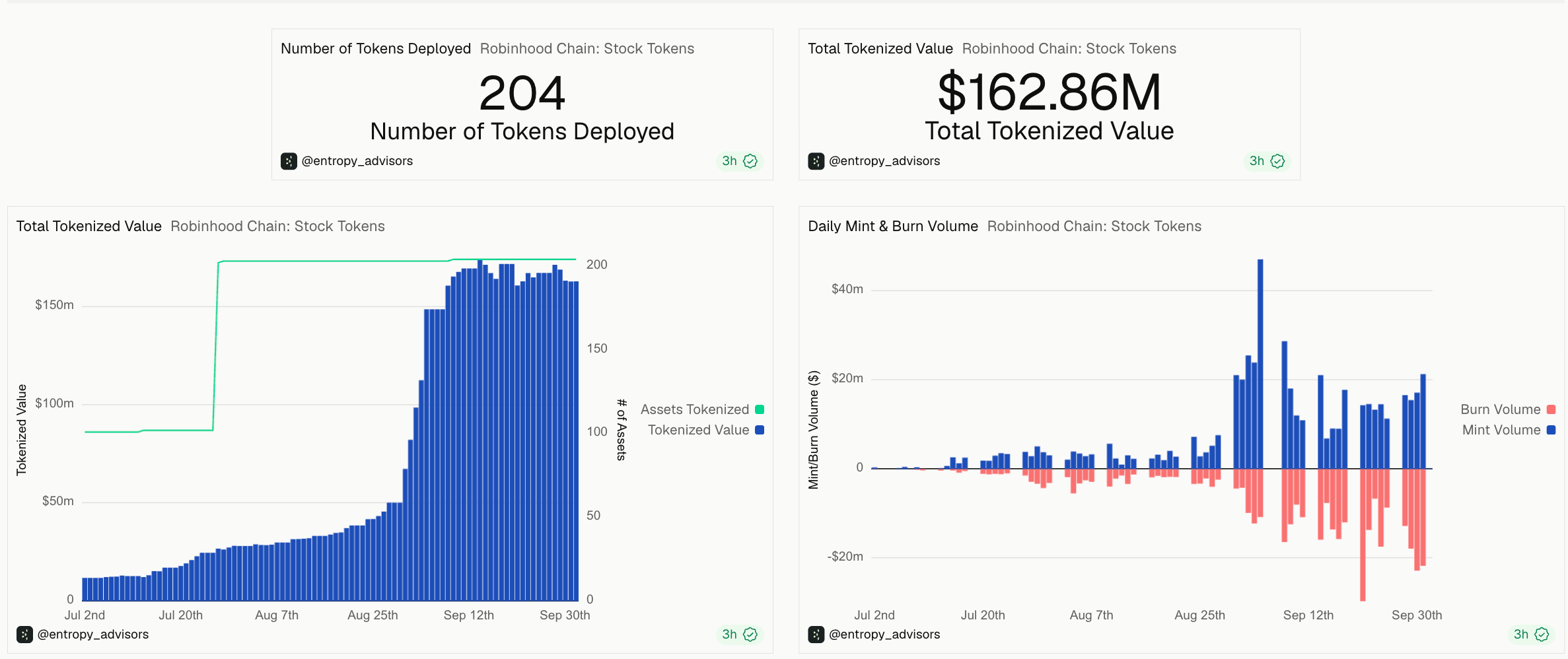Click verified checkmark icon in Tokens Deployed card
1568x659 pixels.
point(750,161)
